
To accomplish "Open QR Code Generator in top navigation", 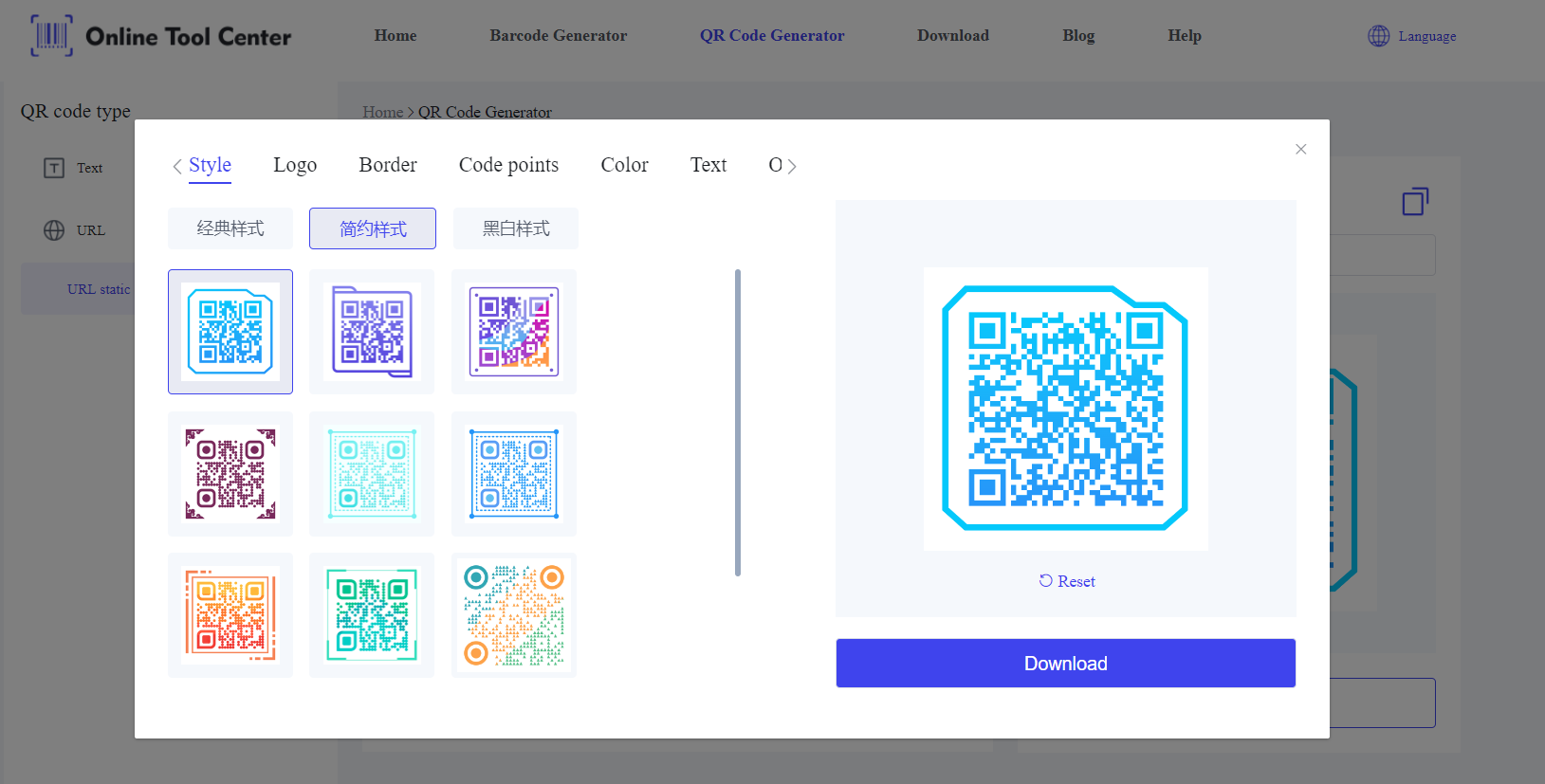I will [x=772, y=36].
